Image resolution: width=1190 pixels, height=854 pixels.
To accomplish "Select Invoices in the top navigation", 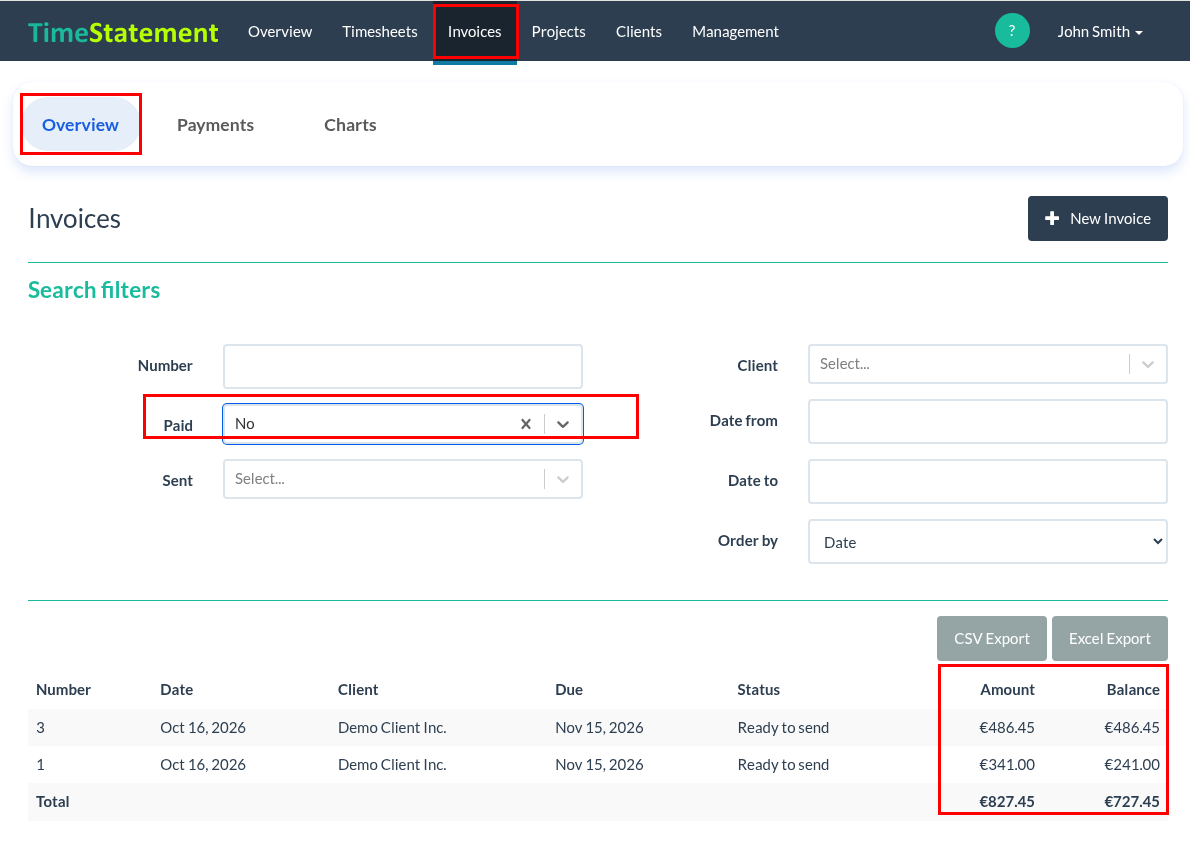I will click(x=474, y=32).
